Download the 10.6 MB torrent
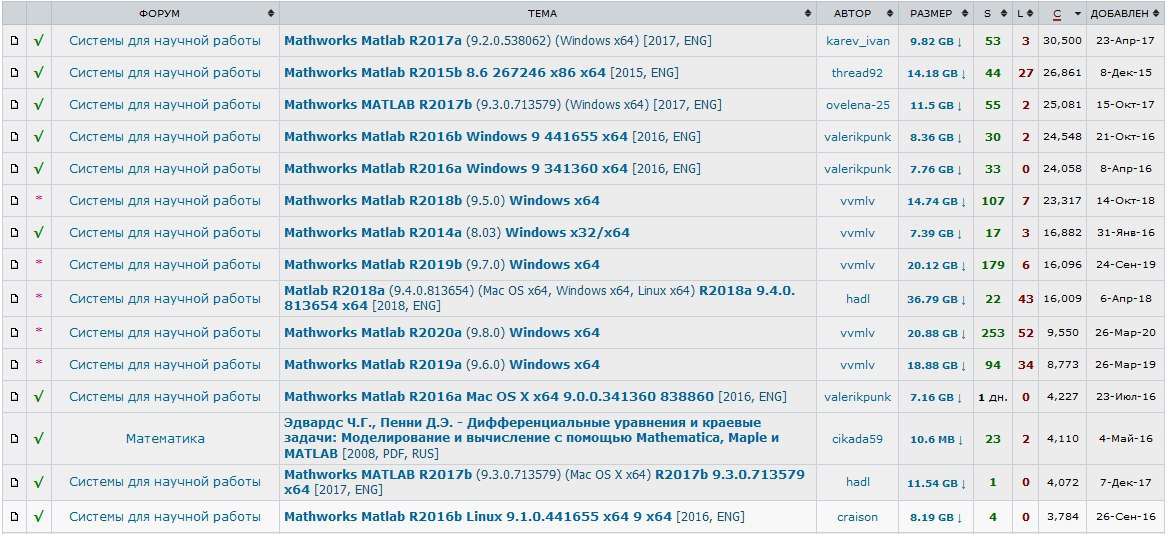The height and width of the screenshot is (534, 1176). 938,440
